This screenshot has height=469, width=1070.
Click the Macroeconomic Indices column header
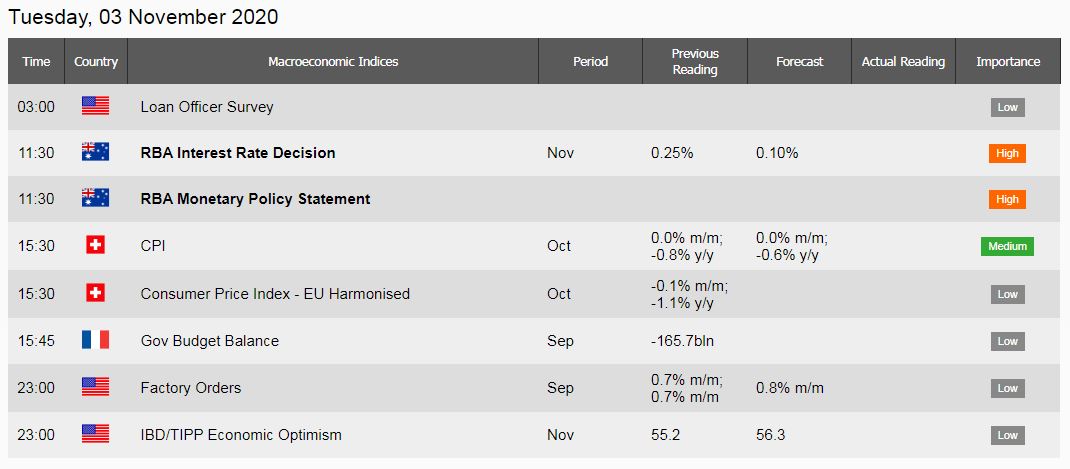pos(333,61)
